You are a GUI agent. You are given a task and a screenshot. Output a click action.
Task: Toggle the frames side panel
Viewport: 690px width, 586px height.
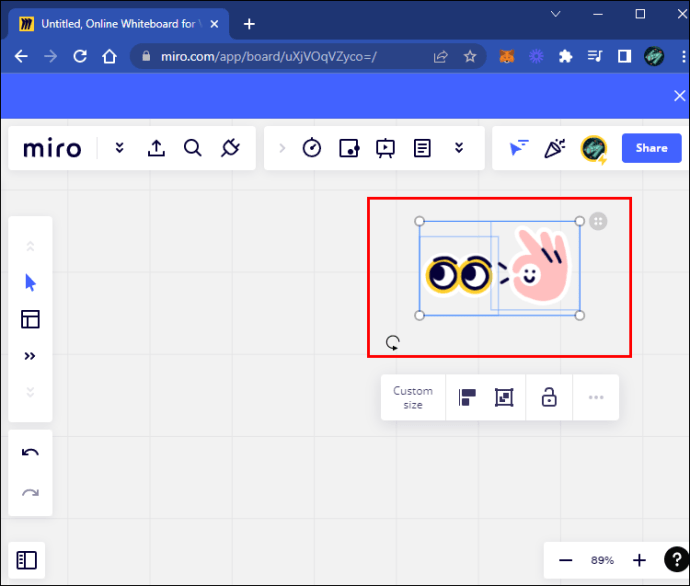coord(27,561)
